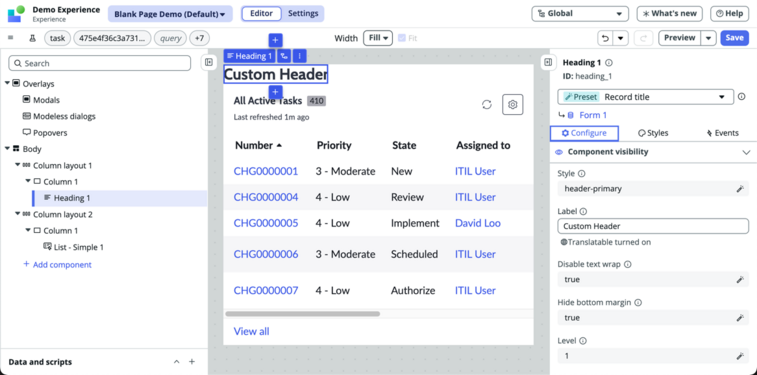The image size is (757, 375).
Task: Click the Preview button
Action: [x=680, y=38]
